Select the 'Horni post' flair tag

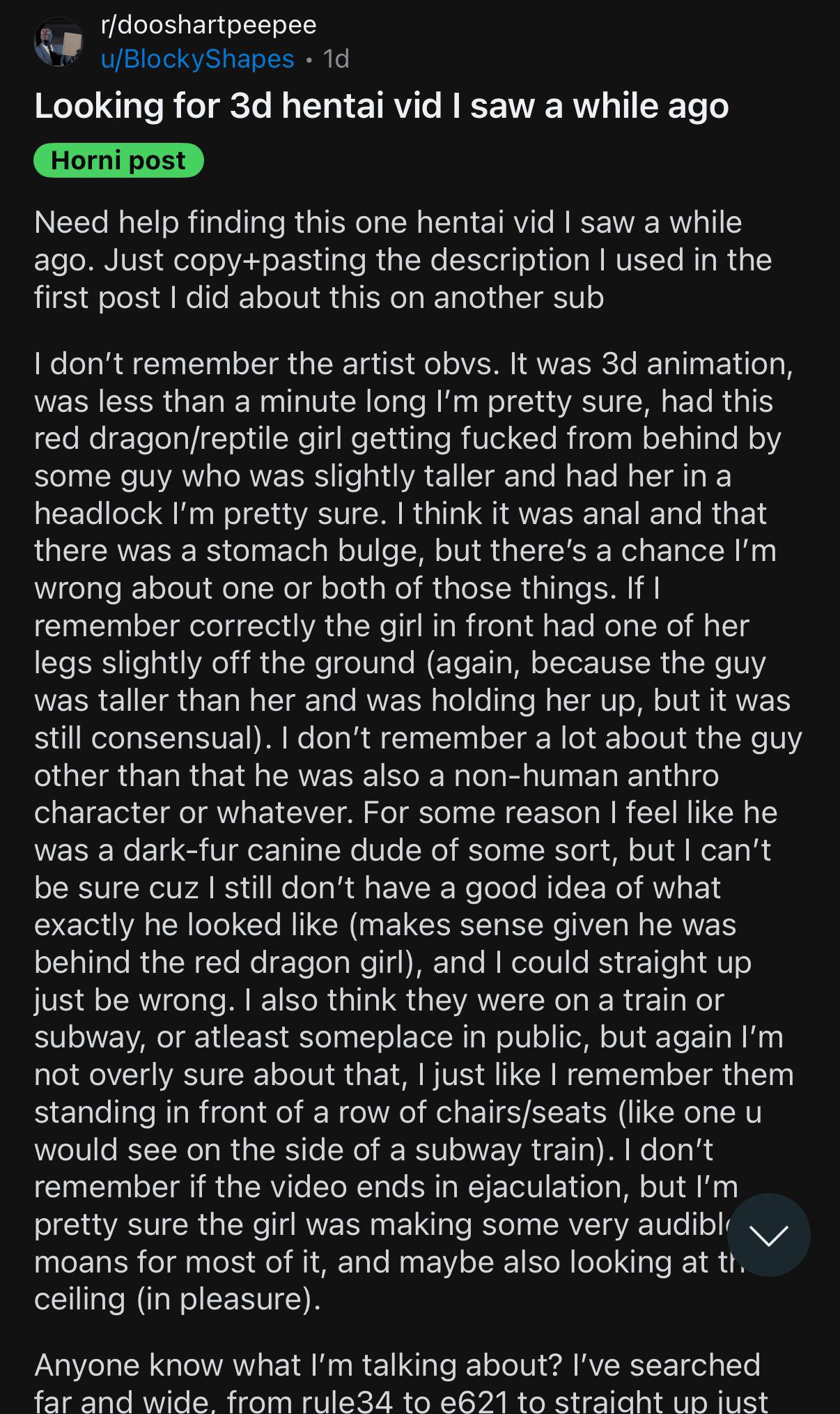[118, 160]
